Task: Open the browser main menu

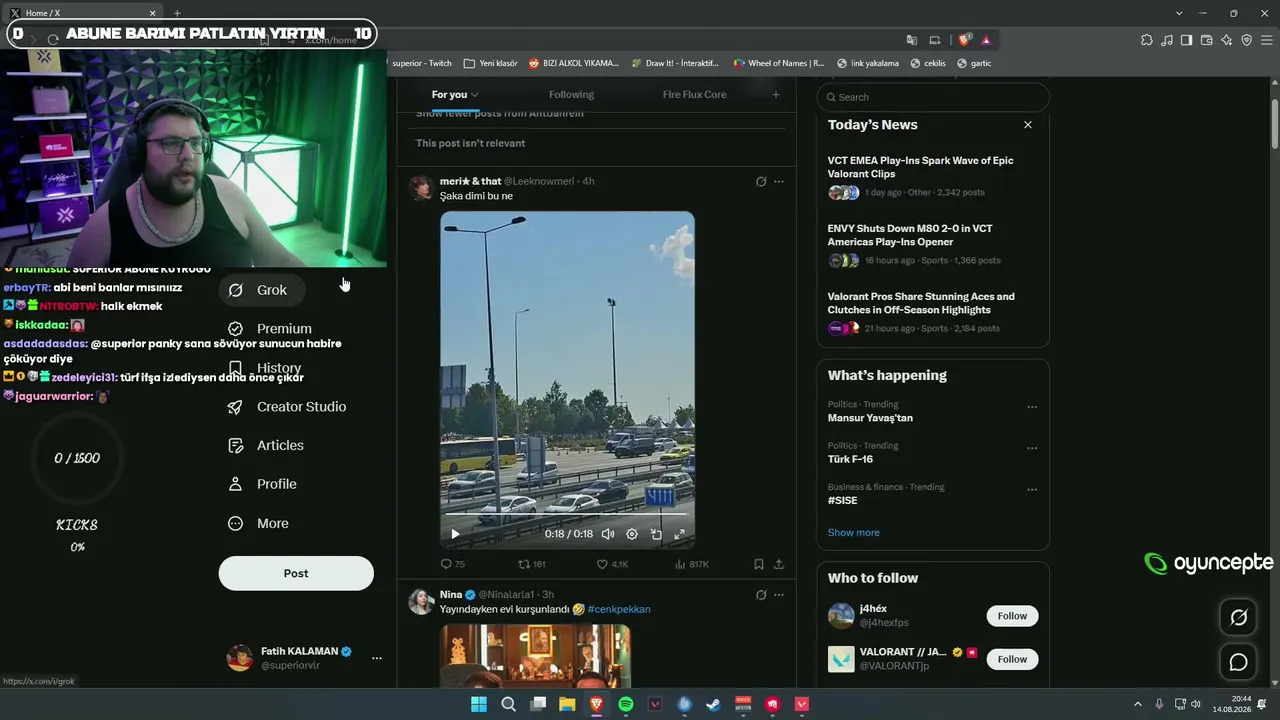Action: tap(1267, 40)
